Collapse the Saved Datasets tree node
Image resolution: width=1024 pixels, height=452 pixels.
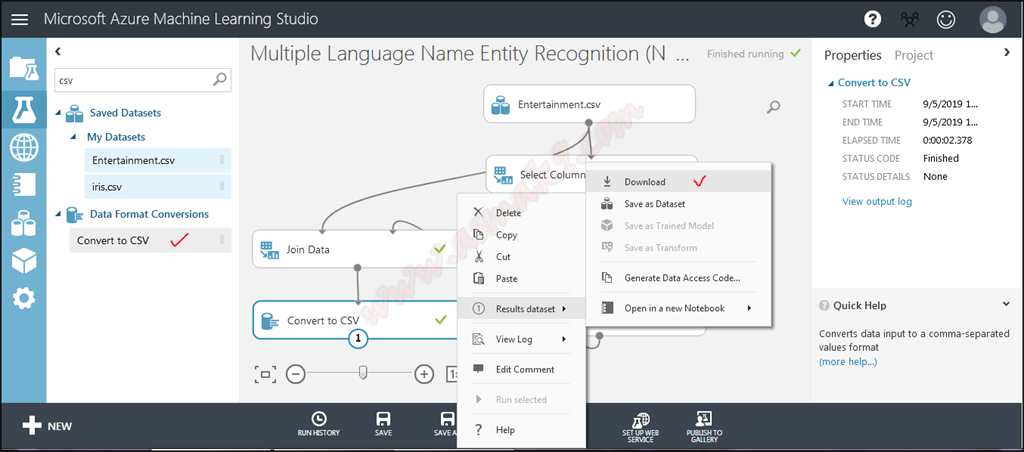(57, 114)
